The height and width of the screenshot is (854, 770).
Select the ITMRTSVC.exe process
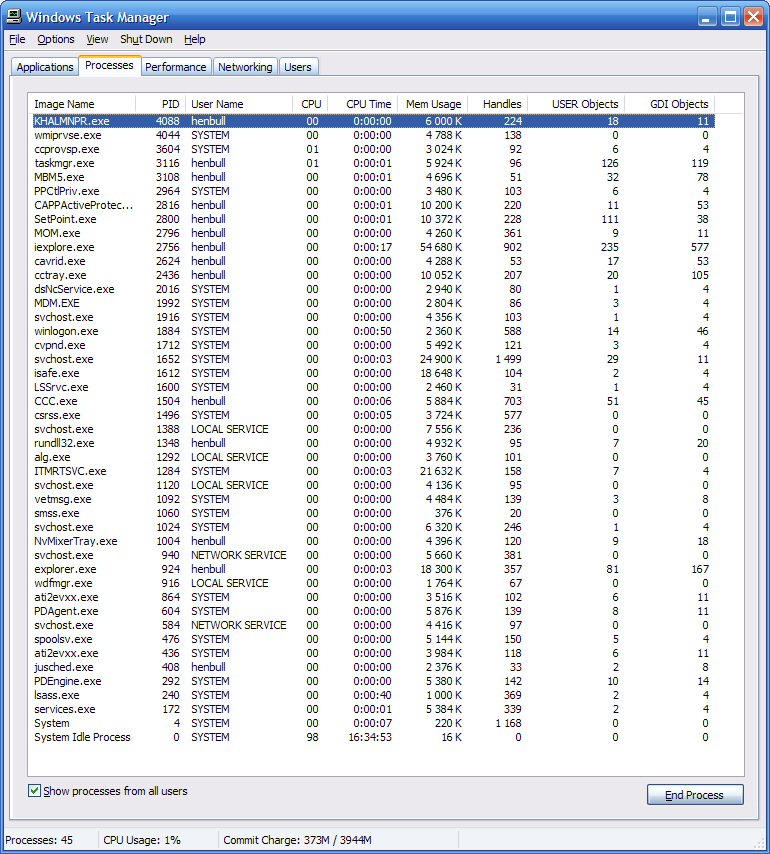point(373,471)
